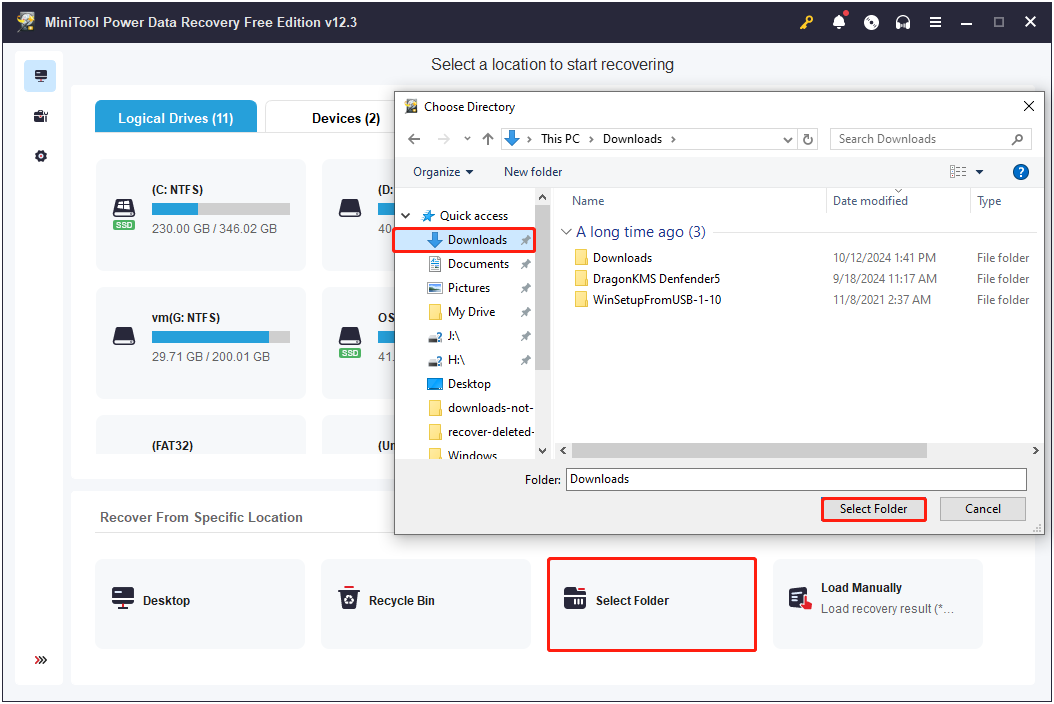Switch to Logical Drives tab
The width and height of the screenshot is (1054, 704).
click(x=175, y=117)
